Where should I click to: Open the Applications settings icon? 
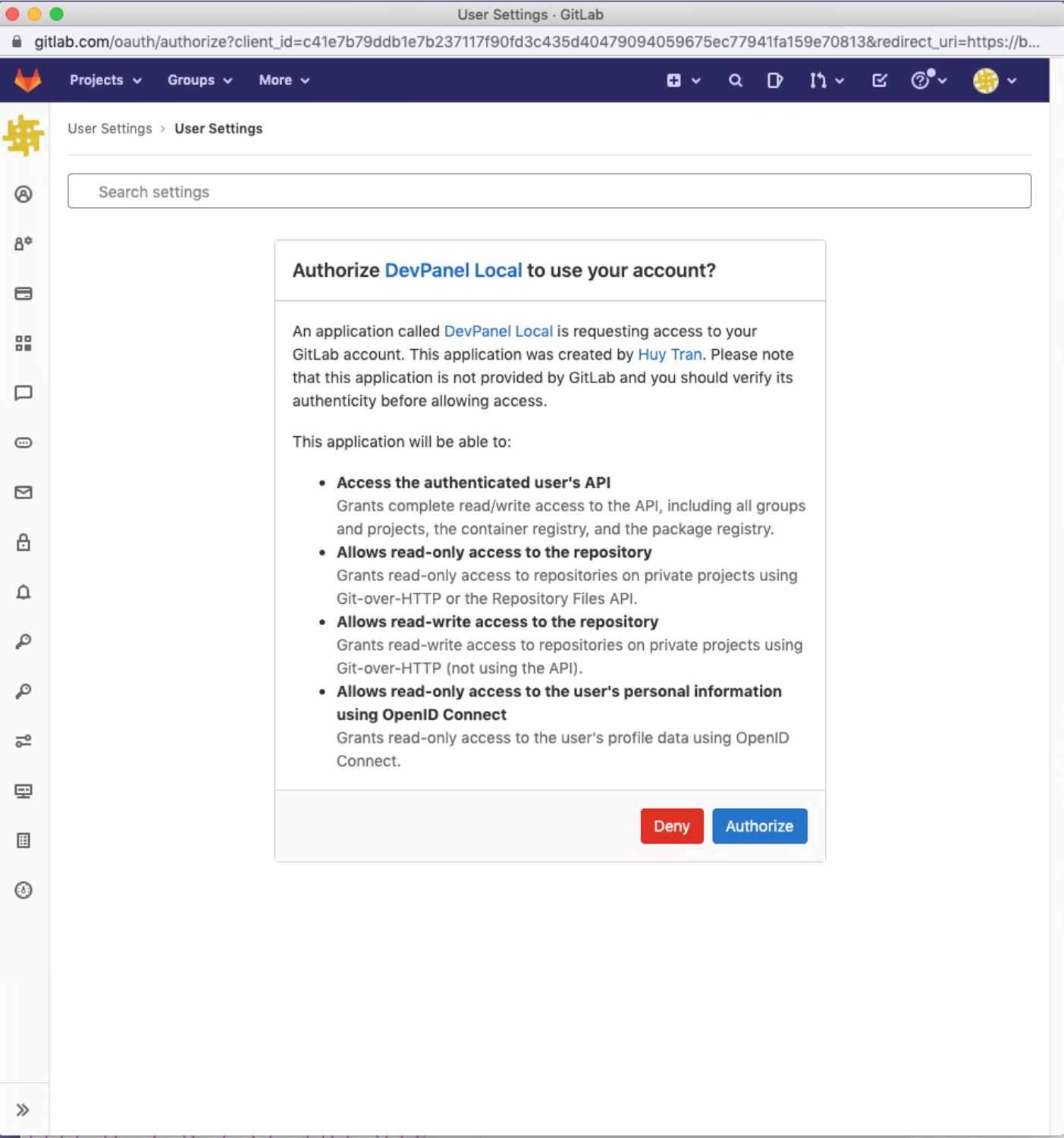[24, 343]
